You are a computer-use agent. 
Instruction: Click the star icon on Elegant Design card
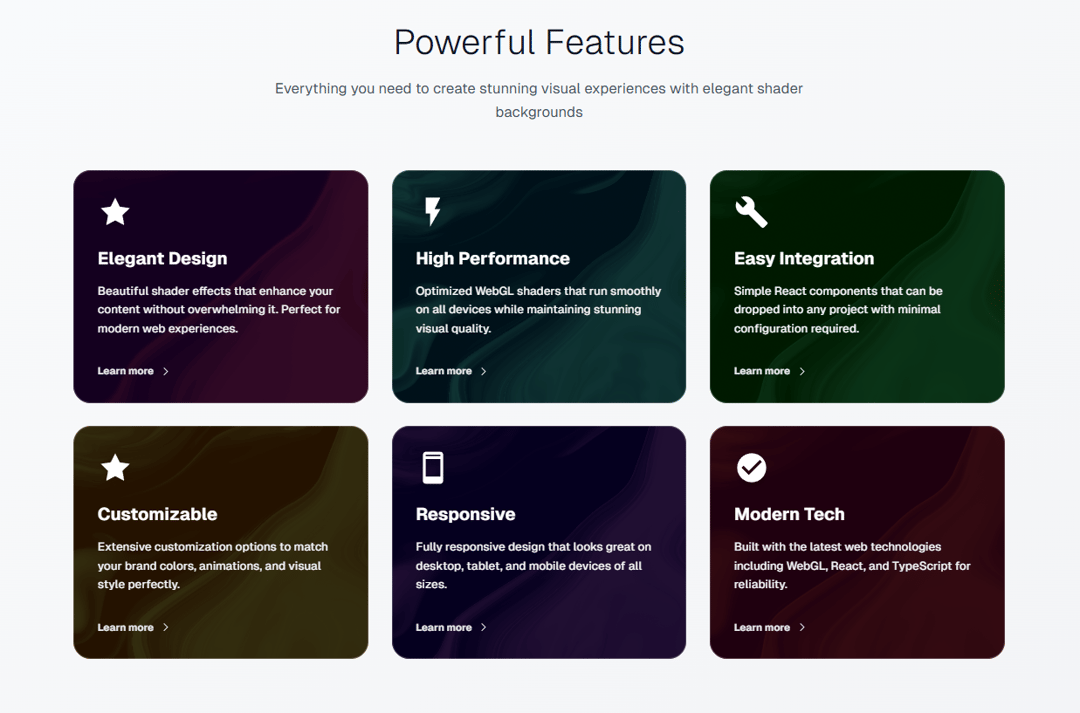(x=115, y=211)
